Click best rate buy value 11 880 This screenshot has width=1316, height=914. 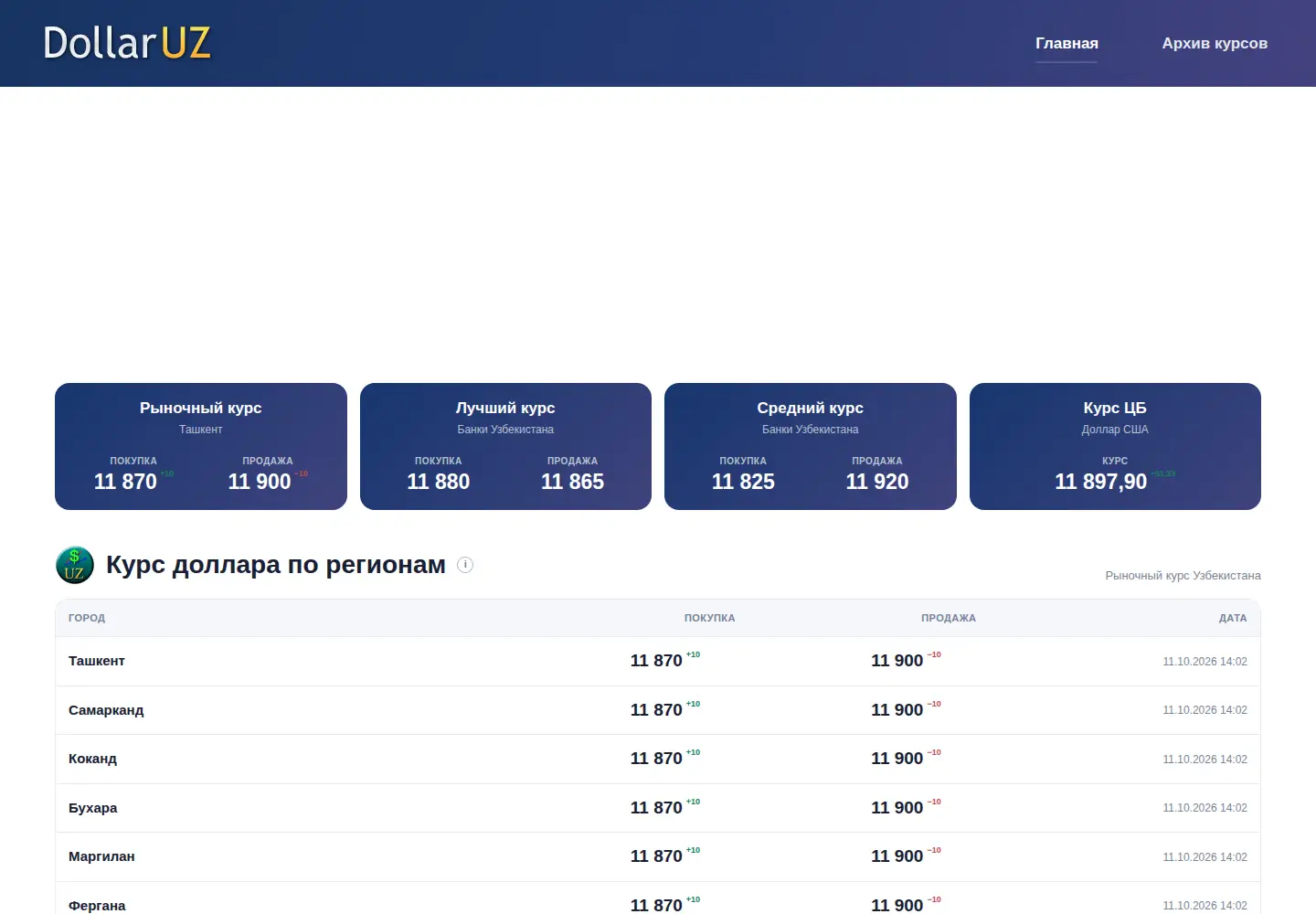(439, 482)
